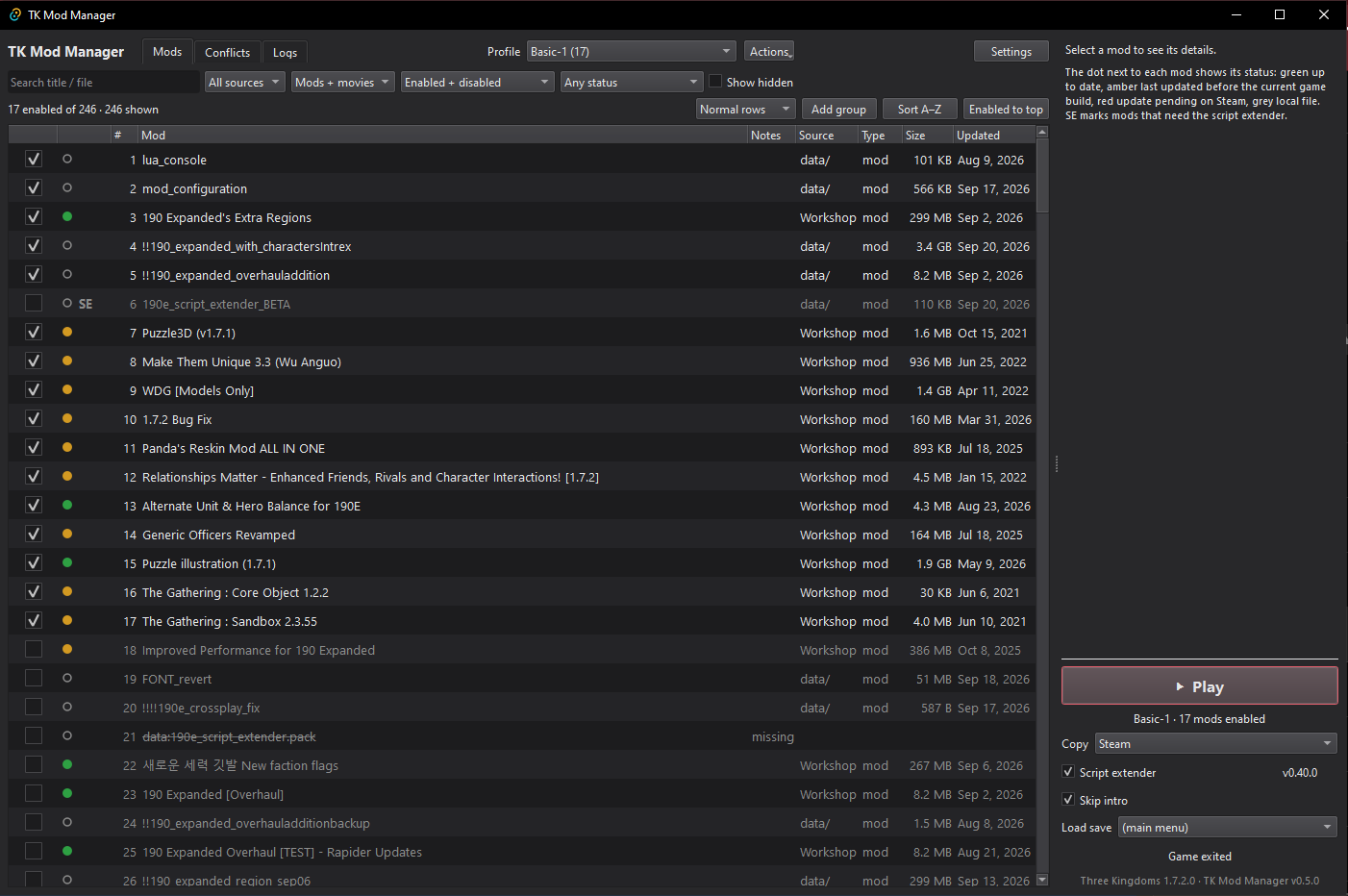Open the Load save dropdown
This screenshot has height=896, width=1348.
click(1228, 827)
